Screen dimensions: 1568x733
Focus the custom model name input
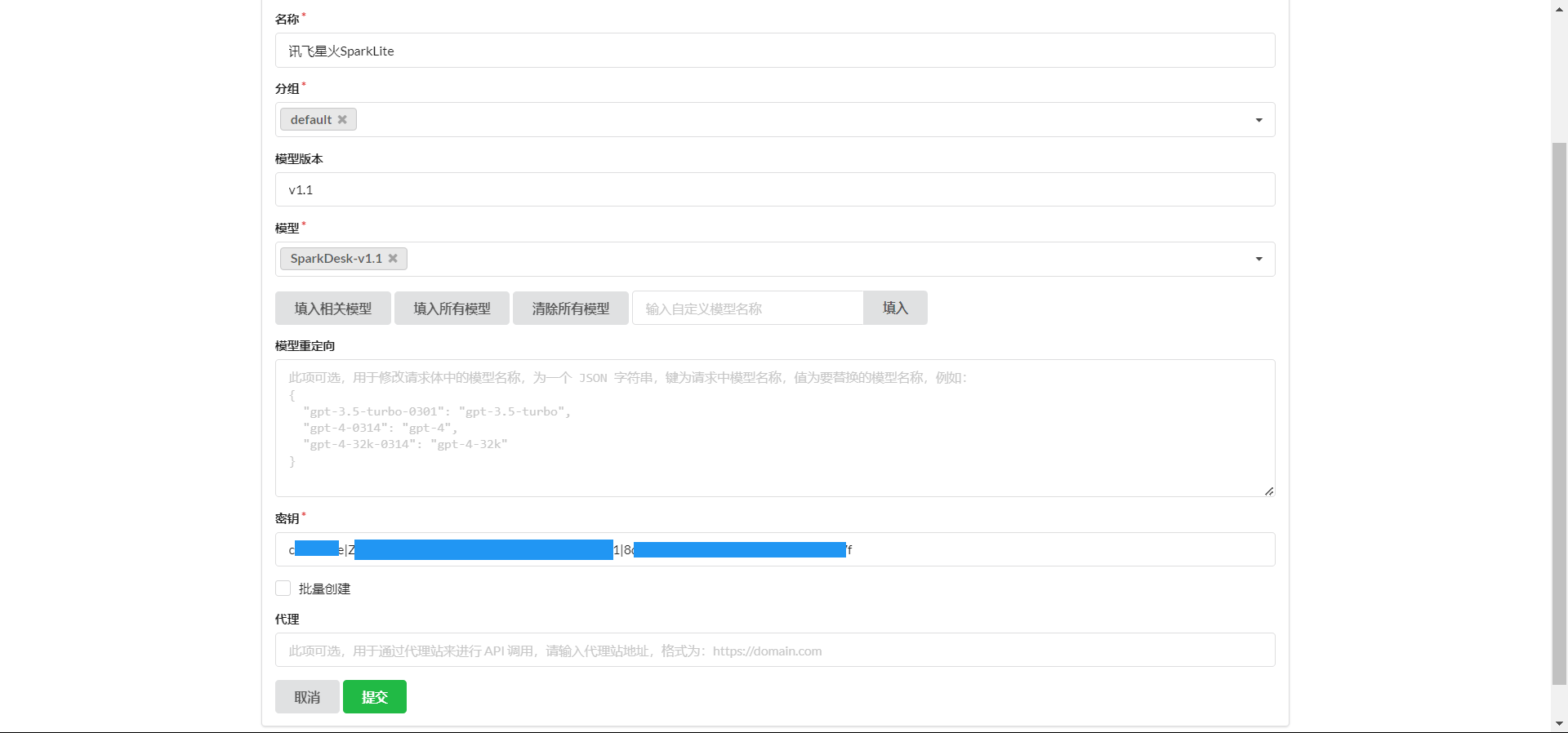747,309
